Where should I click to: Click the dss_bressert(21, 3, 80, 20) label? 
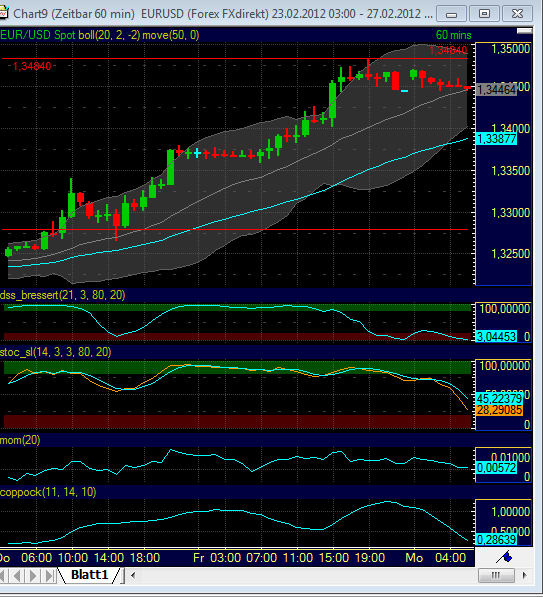pyautogui.click(x=63, y=295)
